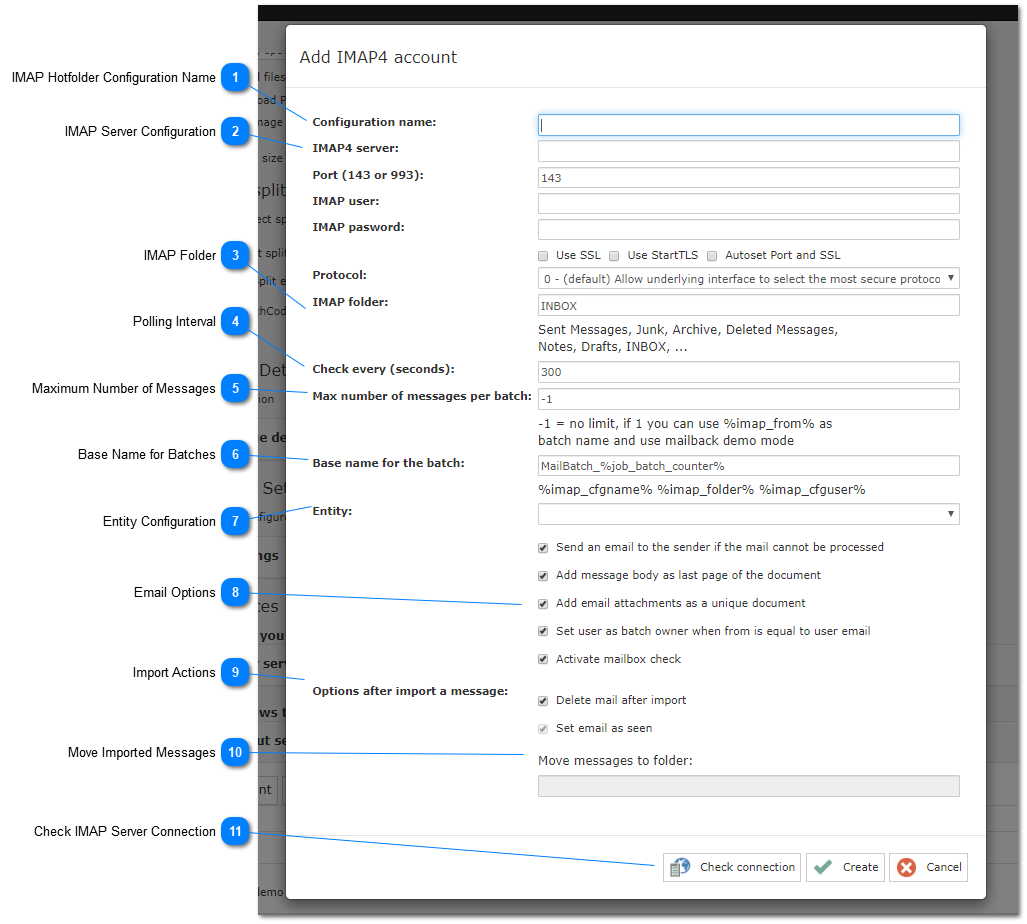This screenshot has width=1027, height=924.
Task: Click the Create button
Action: click(846, 868)
